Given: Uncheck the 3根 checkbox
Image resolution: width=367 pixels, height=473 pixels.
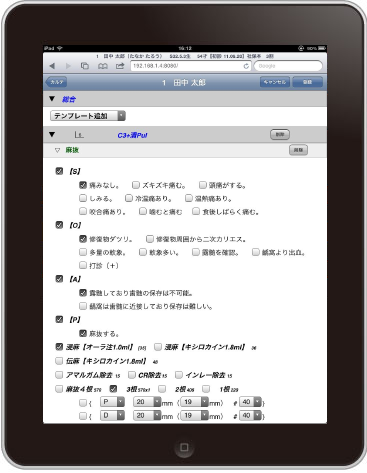Looking at the screenshot, I should [113, 389].
